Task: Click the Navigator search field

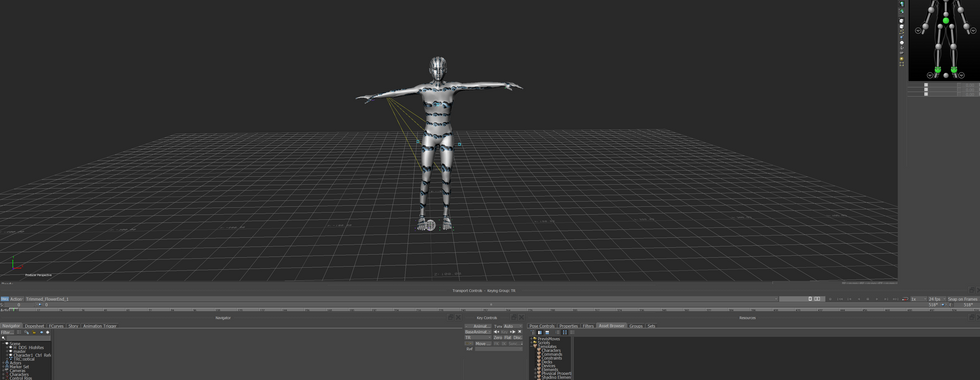Action: pyautogui.click(x=28, y=338)
